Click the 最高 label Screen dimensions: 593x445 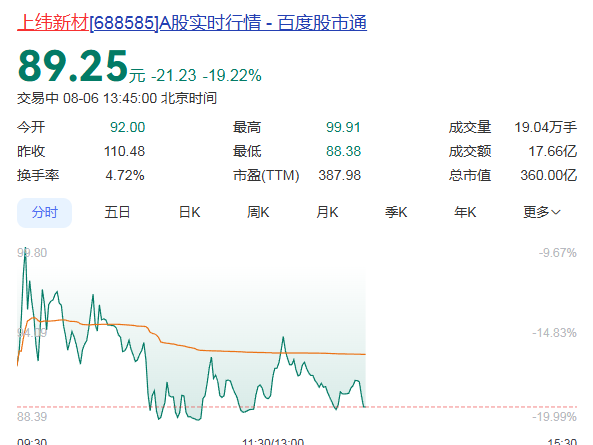[x=247, y=127]
